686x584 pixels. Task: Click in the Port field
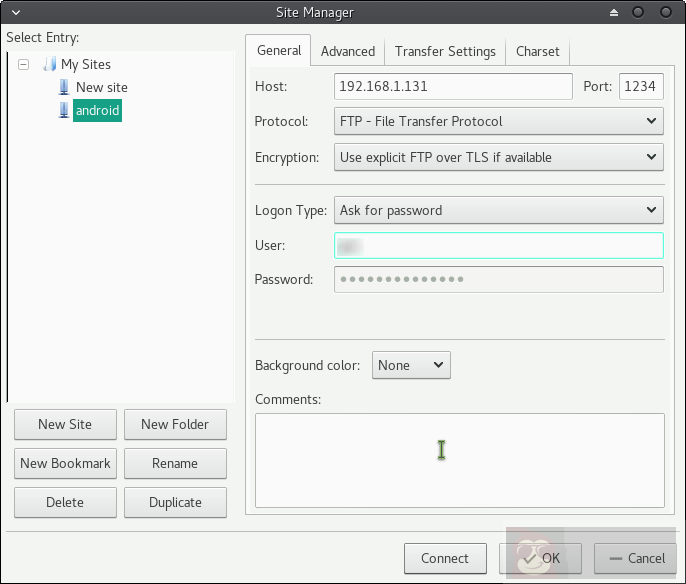click(x=640, y=86)
